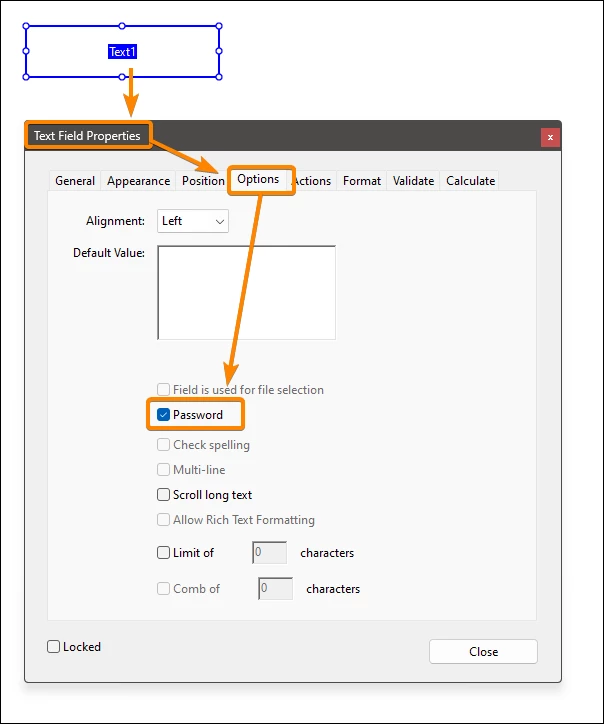604x724 pixels.
Task: Click the Comb of number field
Action: coord(276,589)
